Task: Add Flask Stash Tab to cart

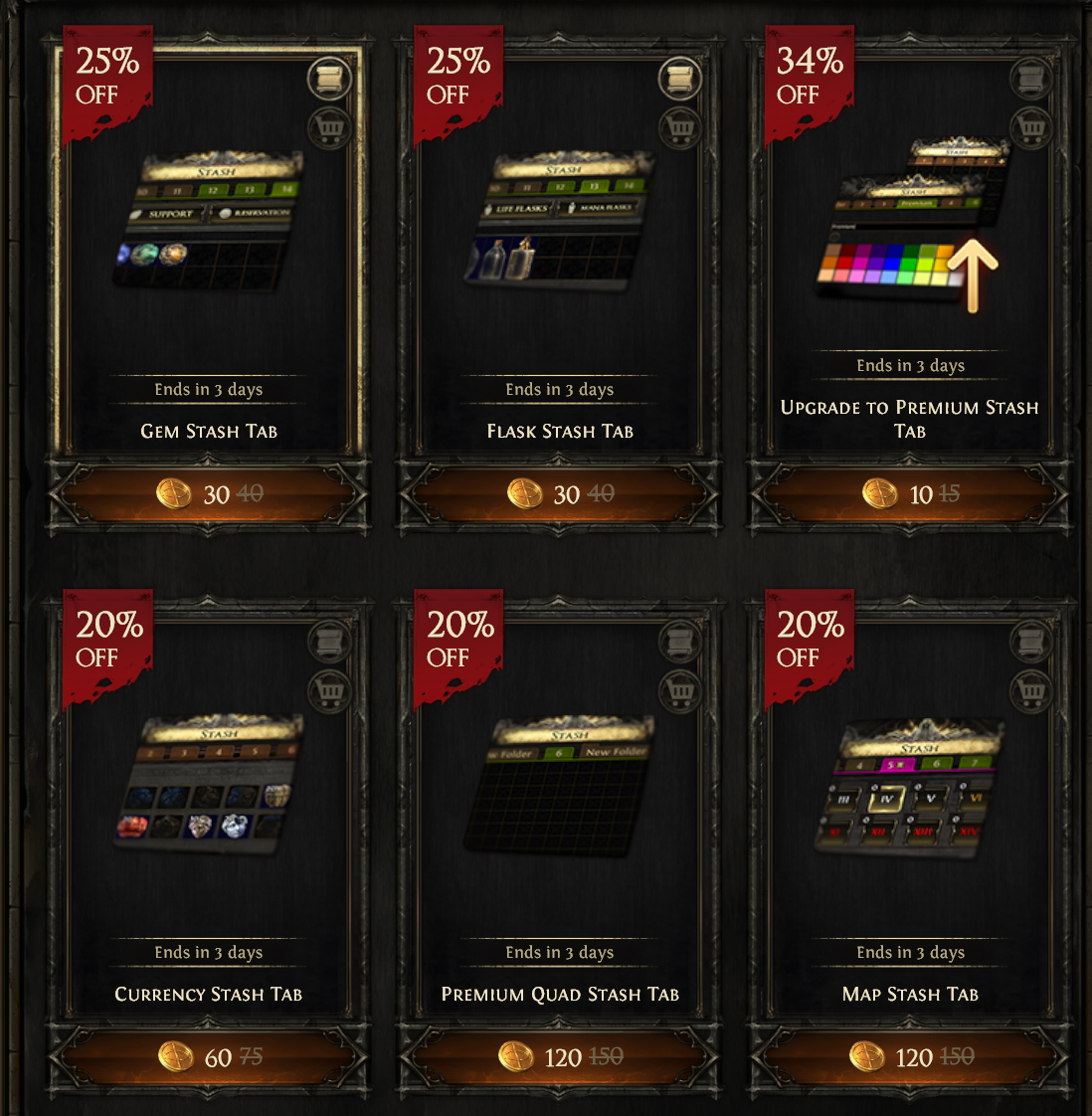Action: pos(680,127)
